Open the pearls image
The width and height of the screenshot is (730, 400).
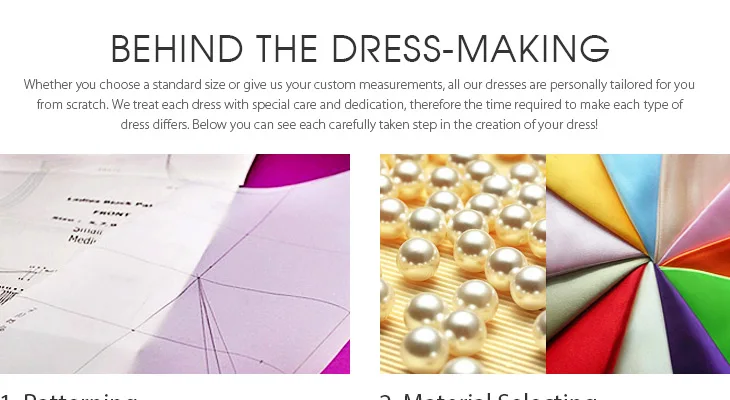click(463, 264)
